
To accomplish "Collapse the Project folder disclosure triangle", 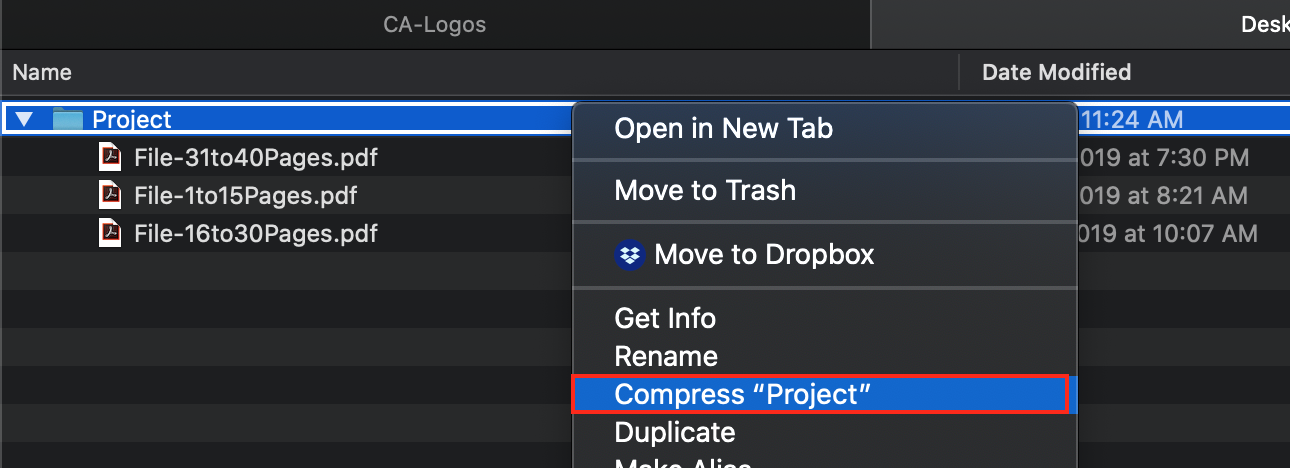I will click(25, 120).
